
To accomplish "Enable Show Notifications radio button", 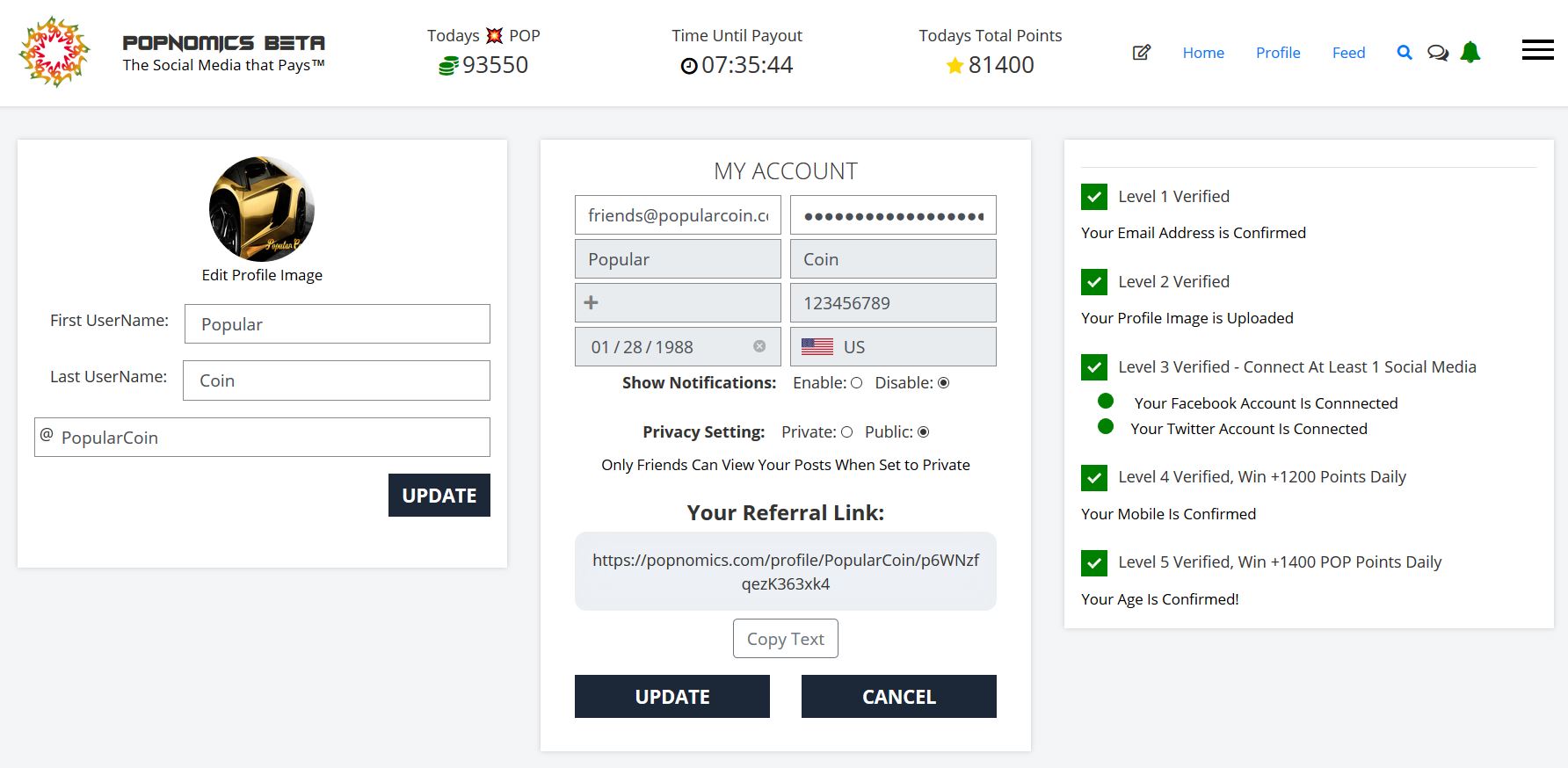I will pyautogui.click(x=856, y=383).
